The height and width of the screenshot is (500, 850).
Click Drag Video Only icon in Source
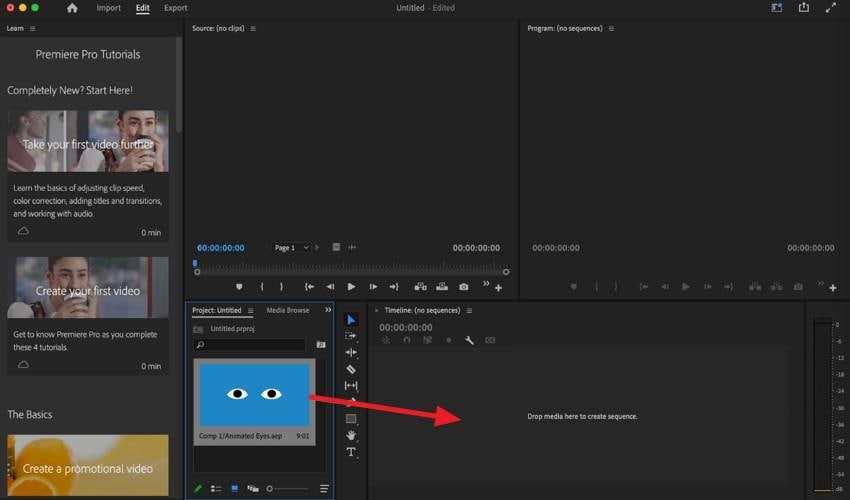336,247
